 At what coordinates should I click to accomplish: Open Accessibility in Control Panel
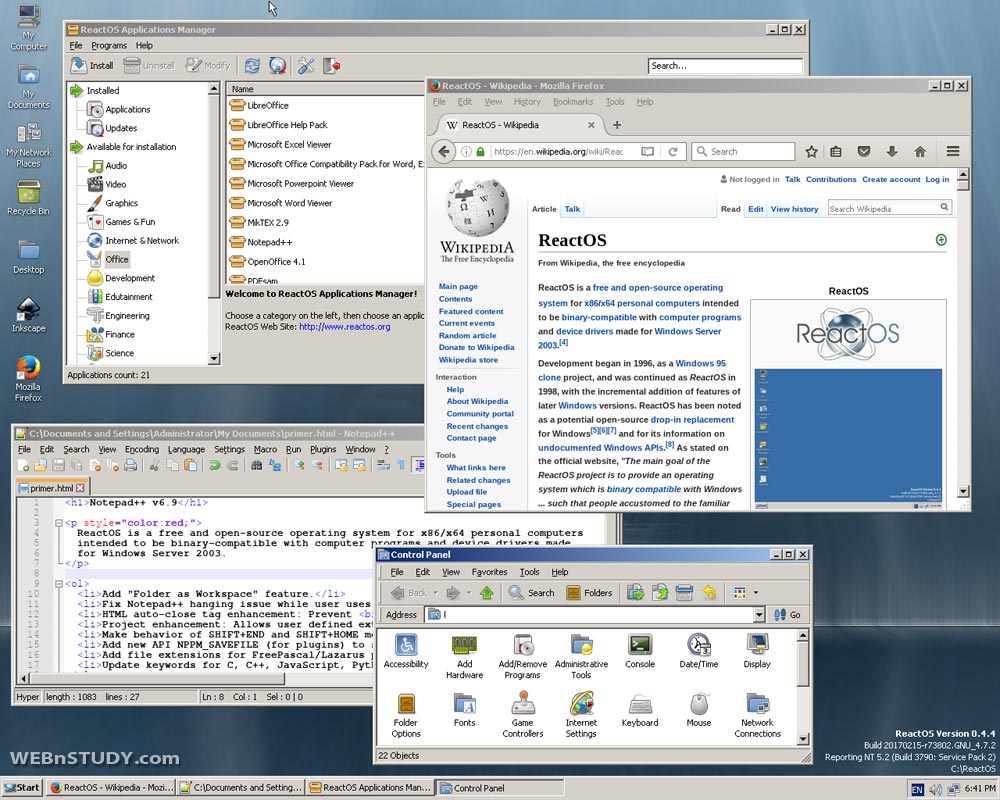406,651
